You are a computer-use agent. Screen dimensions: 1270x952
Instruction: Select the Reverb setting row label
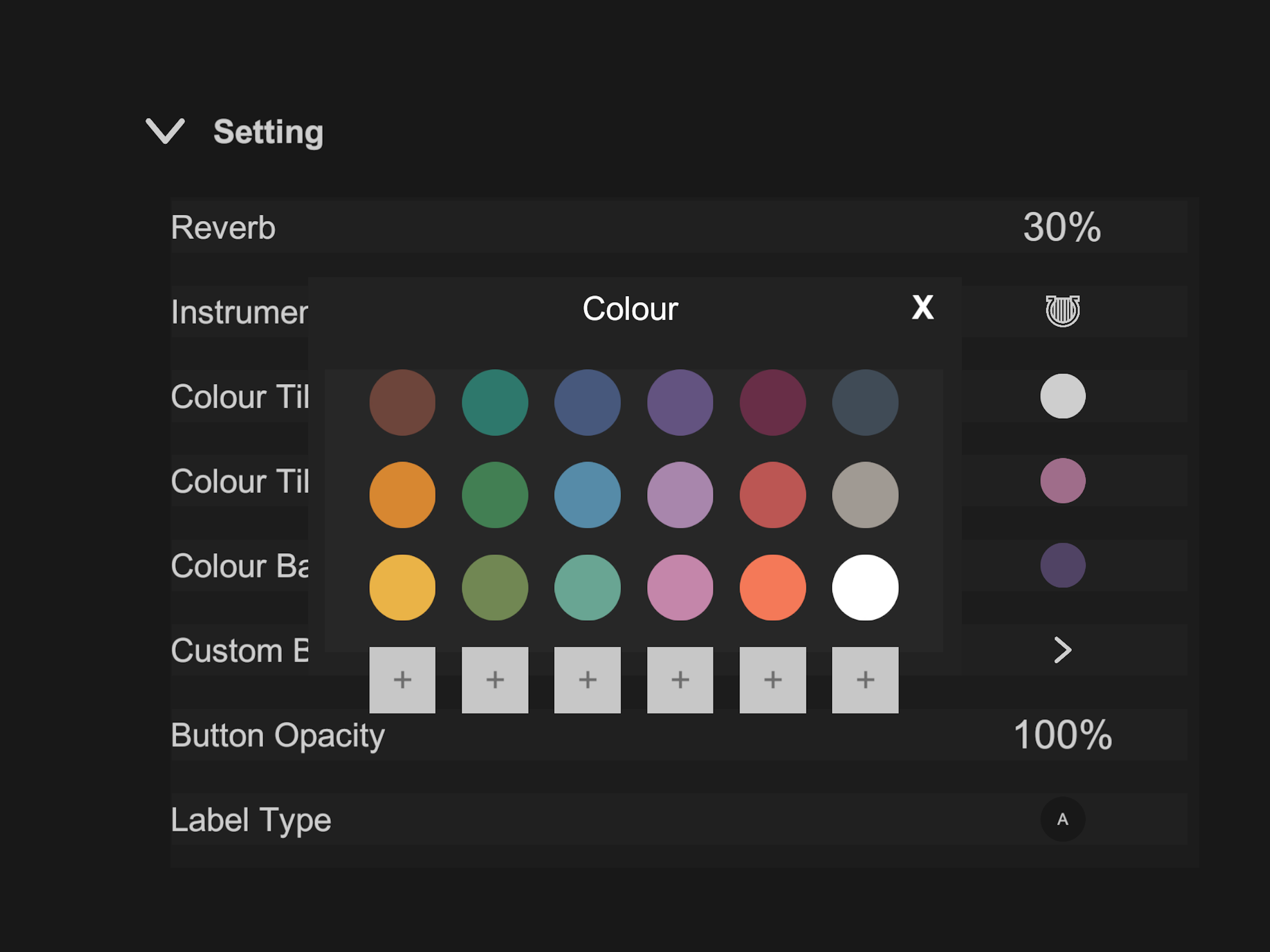click(x=223, y=227)
